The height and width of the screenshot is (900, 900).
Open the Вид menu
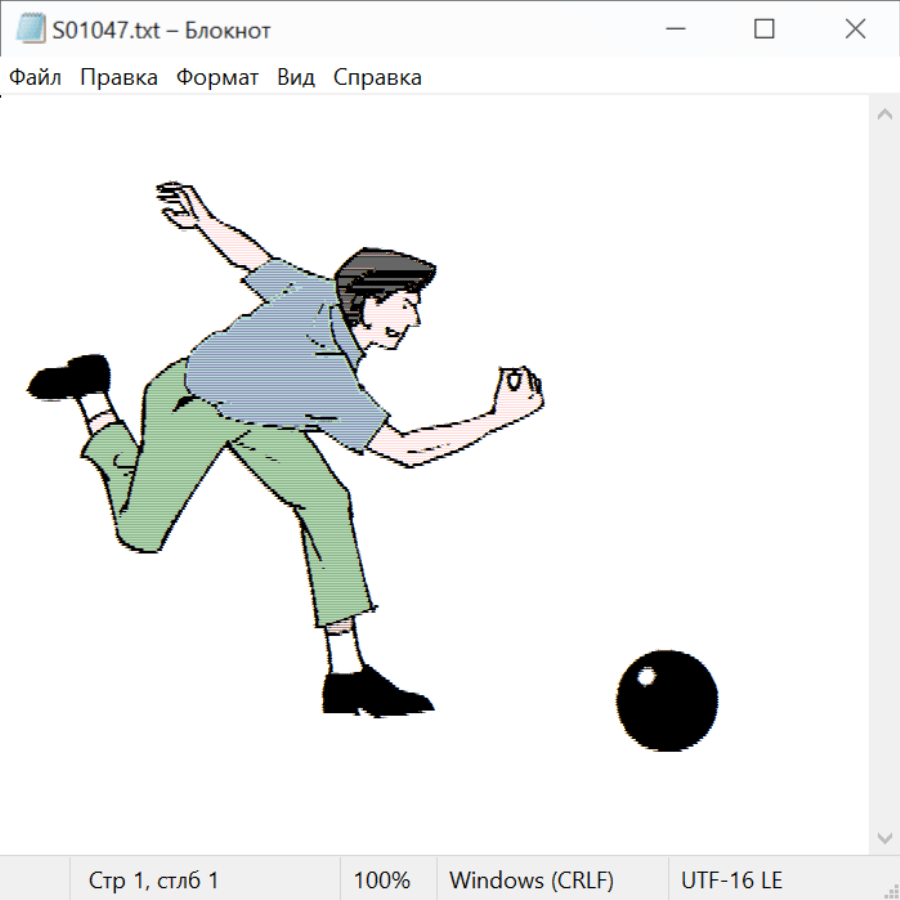295,78
